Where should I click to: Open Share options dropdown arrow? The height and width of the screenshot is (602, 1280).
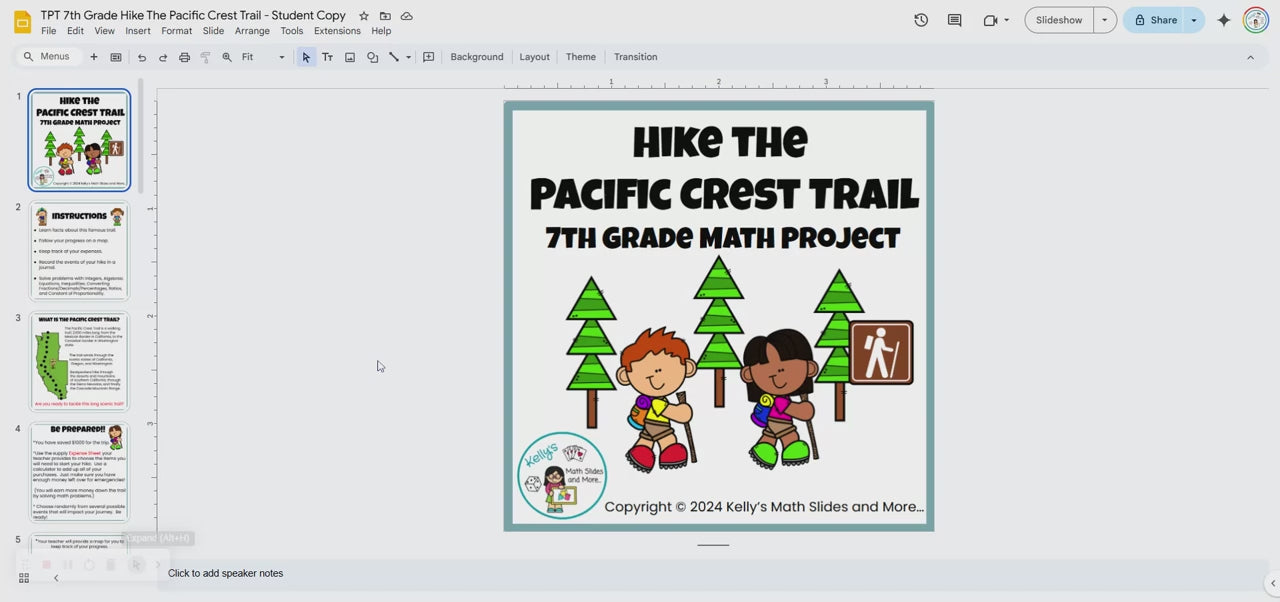point(1193,20)
